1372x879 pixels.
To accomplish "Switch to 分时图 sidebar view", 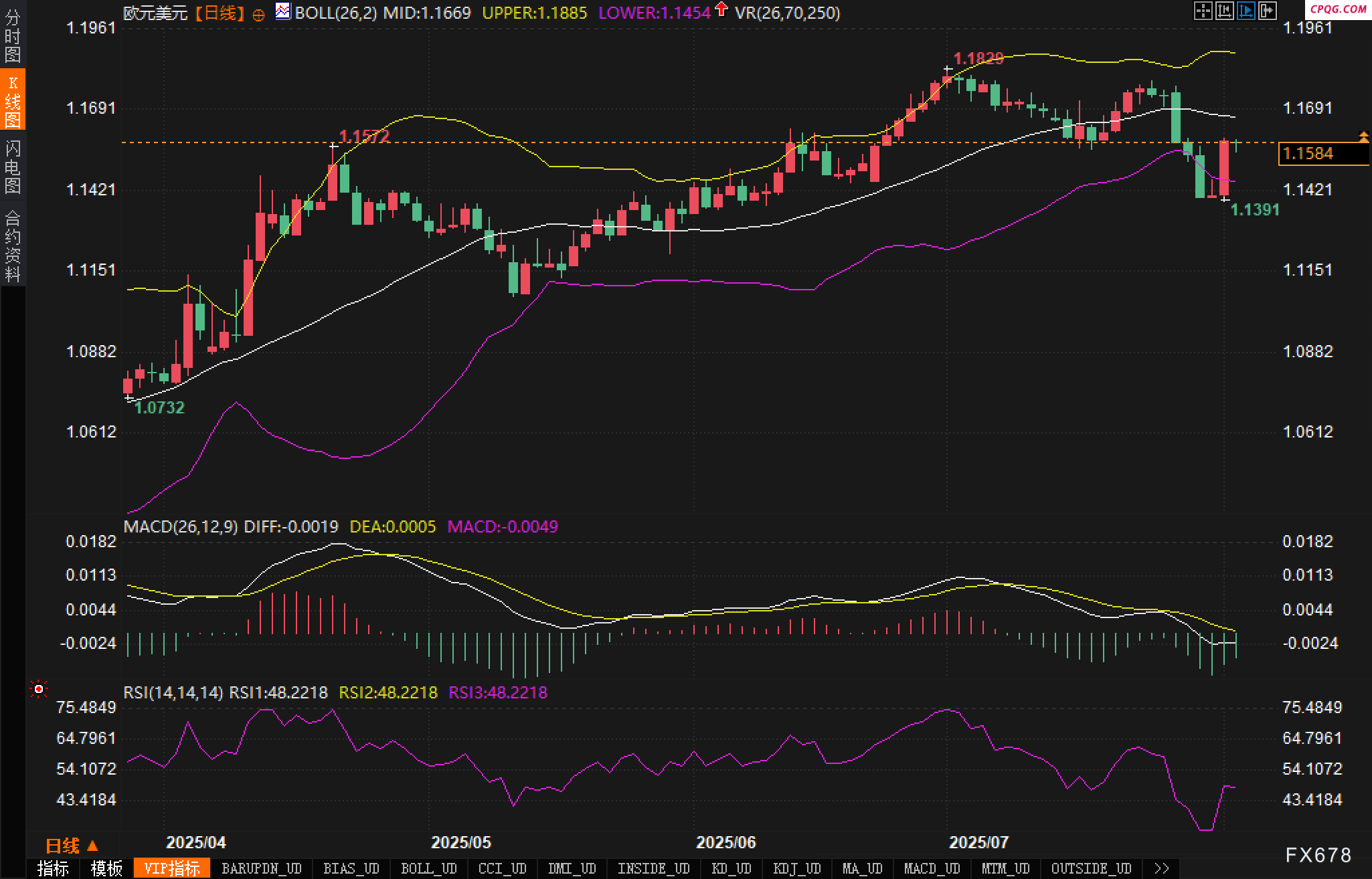I will pyautogui.click(x=13, y=35).
